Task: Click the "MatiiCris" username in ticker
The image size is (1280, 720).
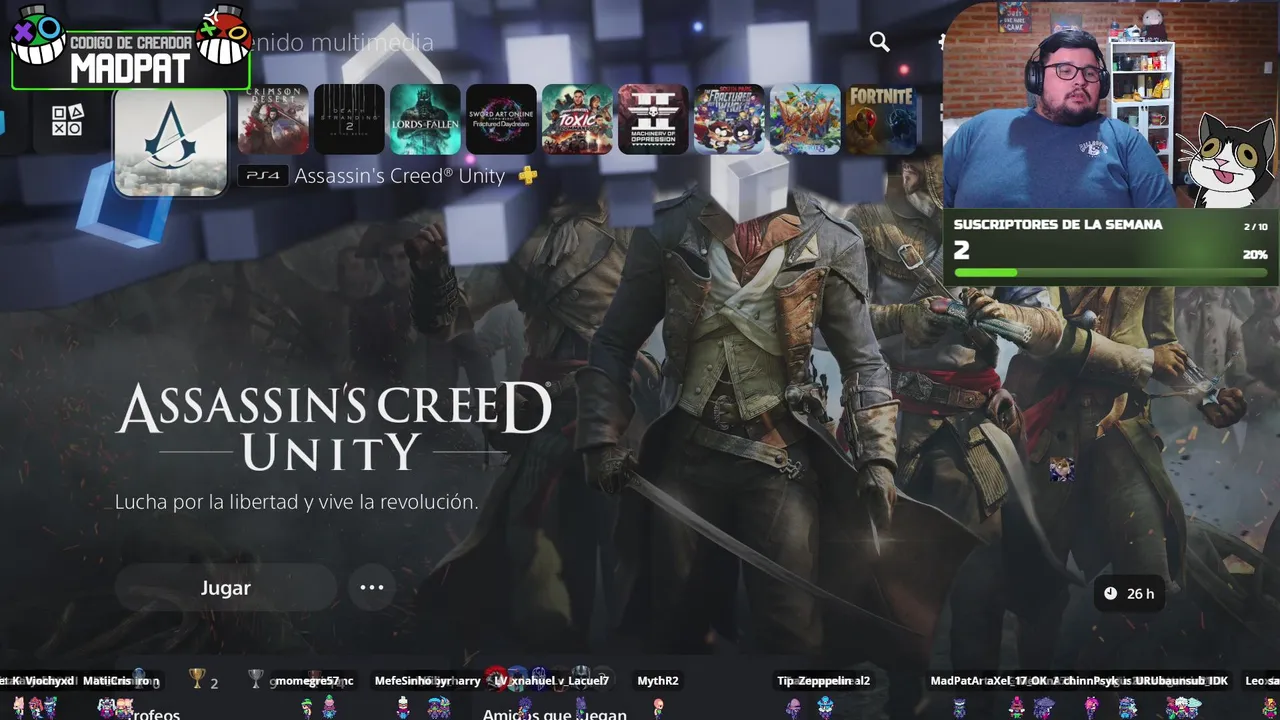Action: 106,681
